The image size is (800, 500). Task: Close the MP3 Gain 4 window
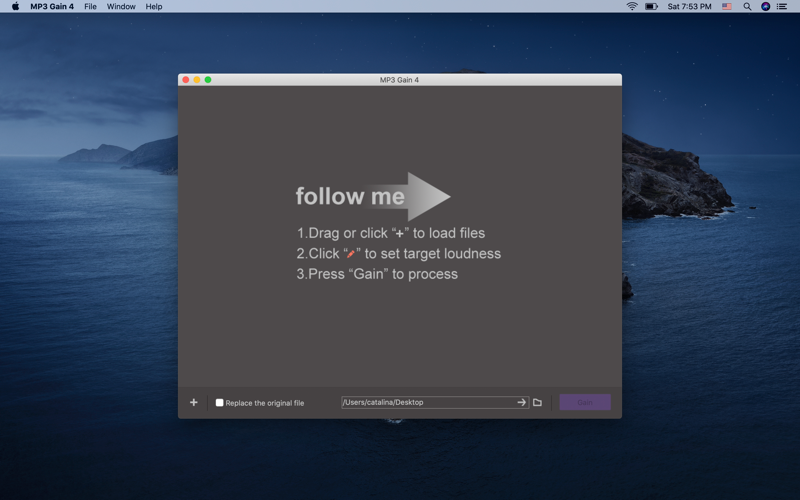pyautogui.click(x=186, y=80)
